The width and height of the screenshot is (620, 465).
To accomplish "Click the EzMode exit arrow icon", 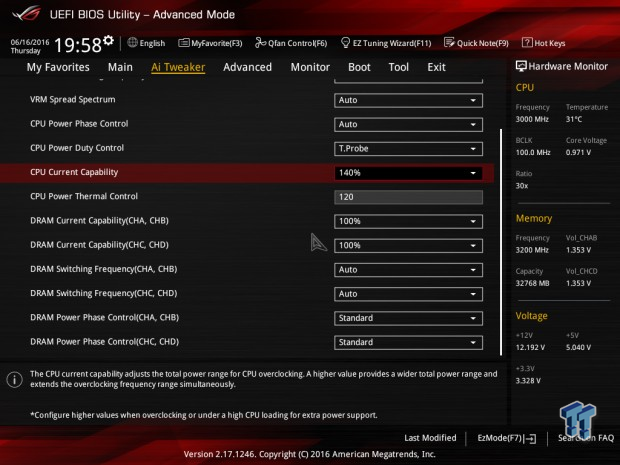I will [530, 438].
